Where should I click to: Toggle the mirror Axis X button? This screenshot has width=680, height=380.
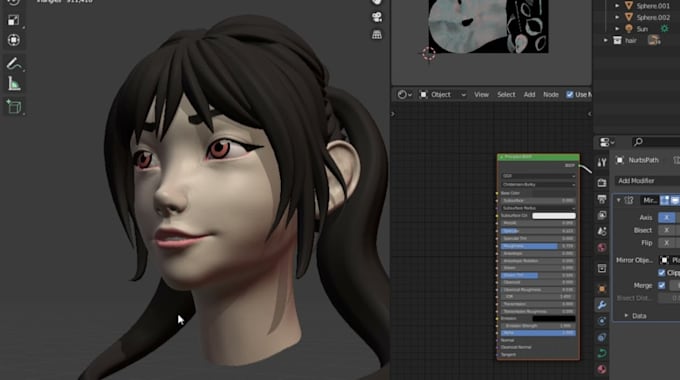667,217
